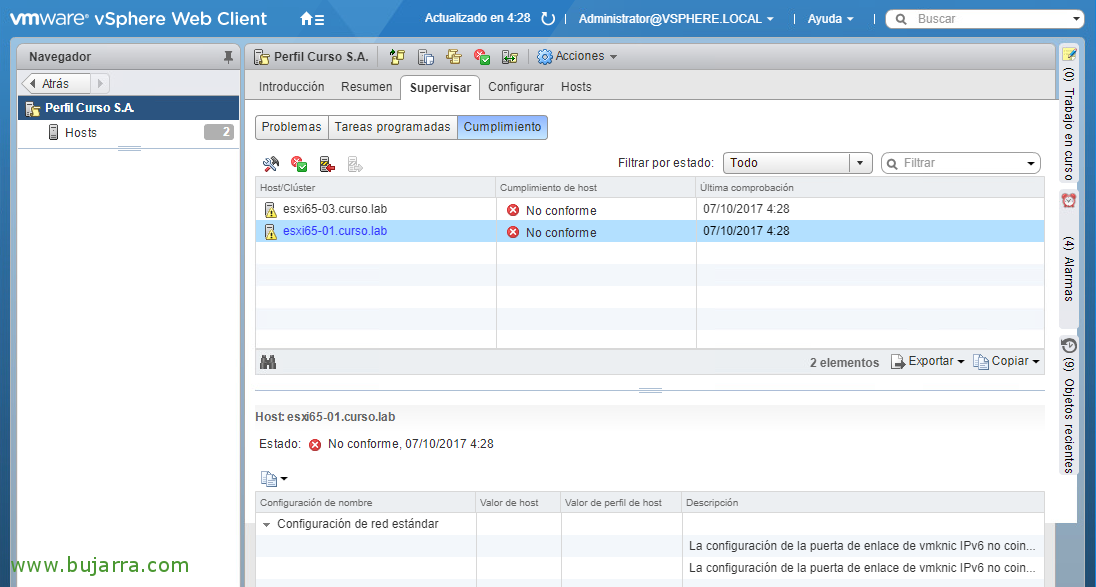1096x587 pixels.
Task: Open the Hosts tab
Action: click(576, 87)
